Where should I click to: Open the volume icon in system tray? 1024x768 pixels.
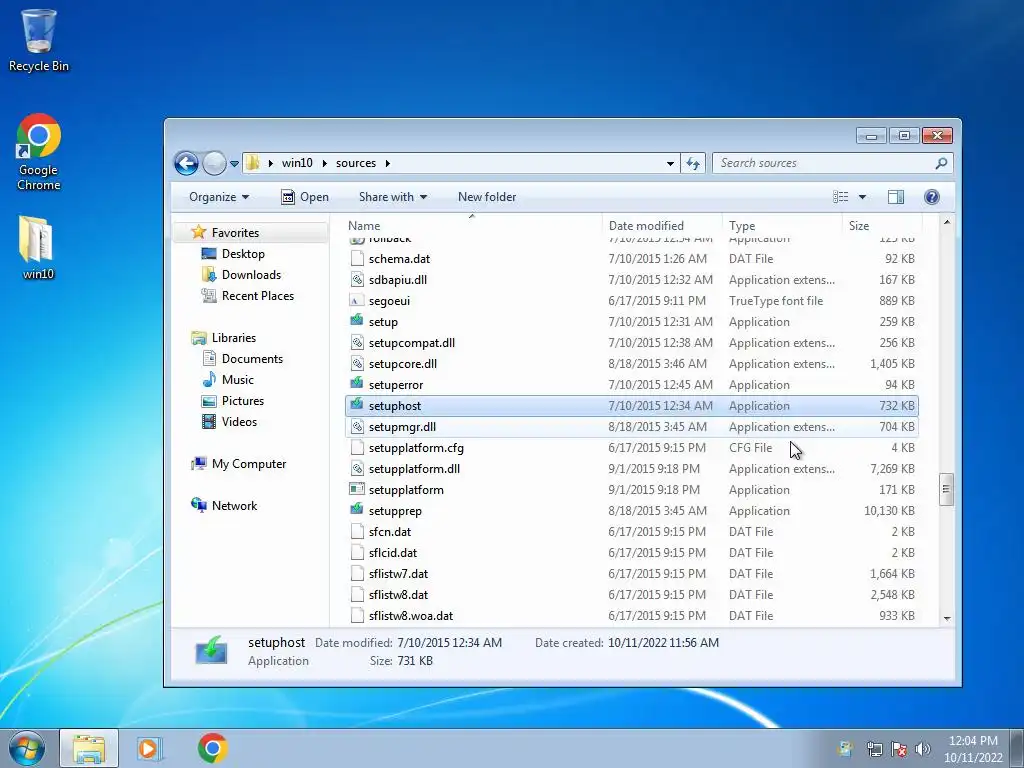[x=923, y=749]
